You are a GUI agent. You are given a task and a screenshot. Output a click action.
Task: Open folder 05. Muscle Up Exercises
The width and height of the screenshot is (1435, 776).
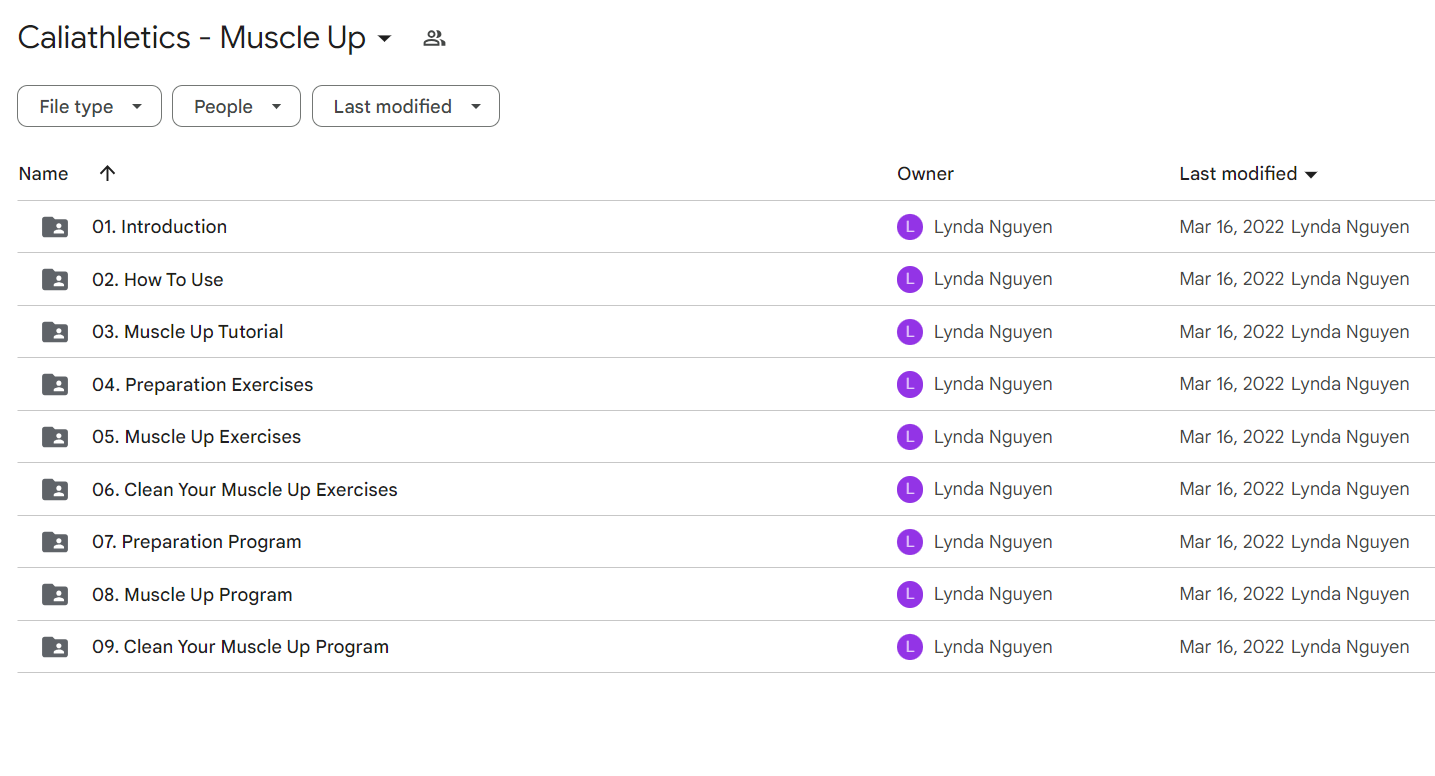pos(197,437)
